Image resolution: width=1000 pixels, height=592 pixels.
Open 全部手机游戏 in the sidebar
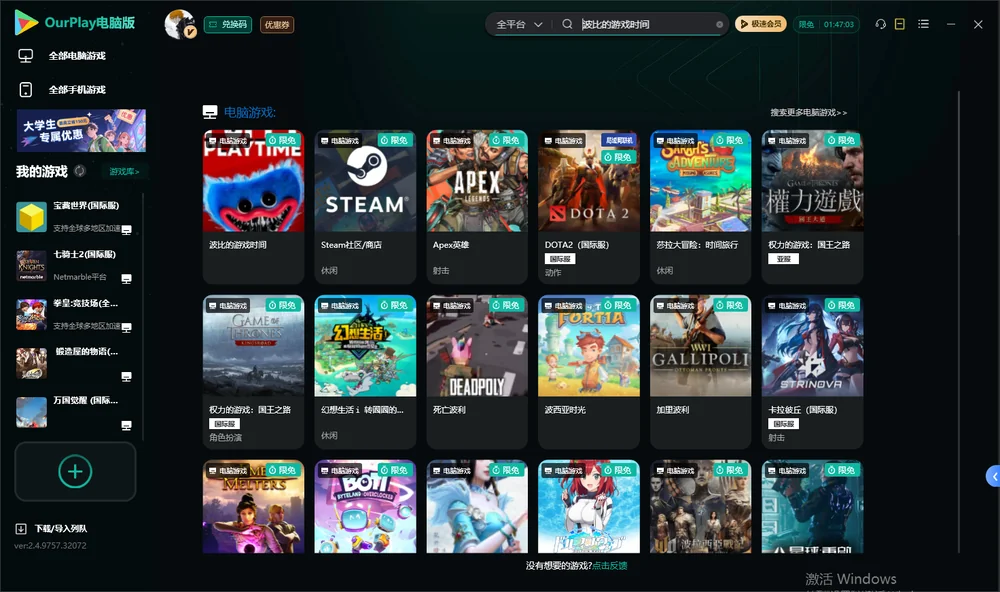coord(62,89)
